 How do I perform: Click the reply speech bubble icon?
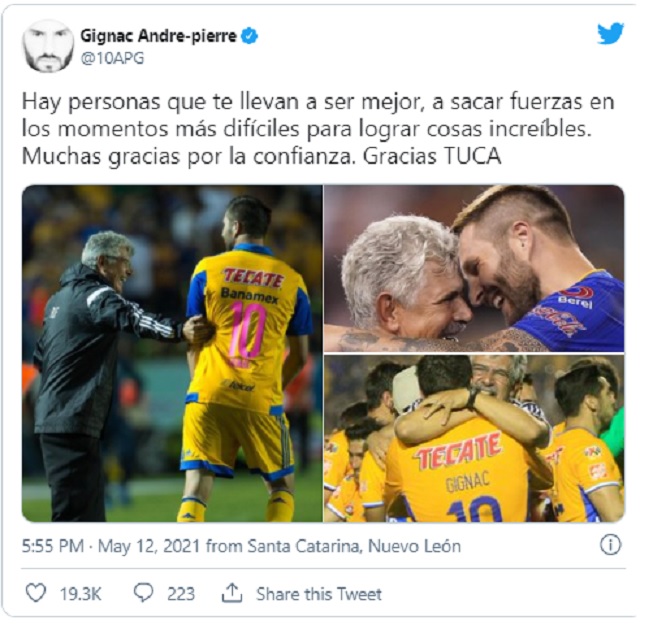[144, 593]
